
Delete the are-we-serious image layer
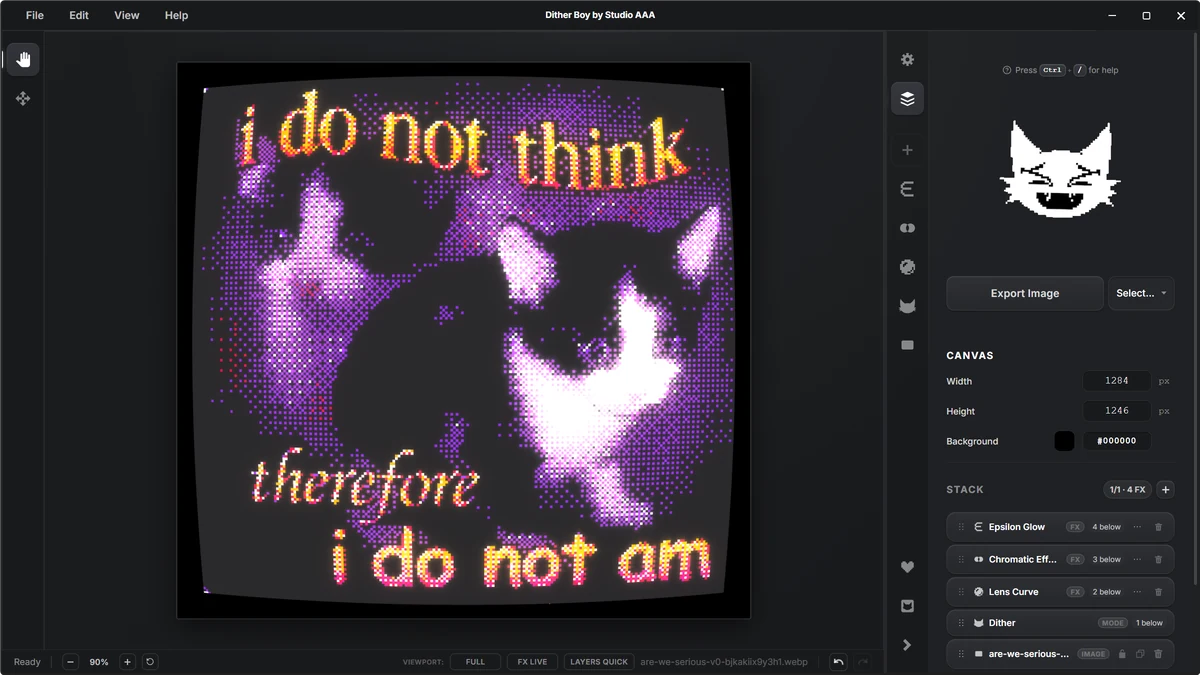pyautogui.click(x=1159, y=654)
